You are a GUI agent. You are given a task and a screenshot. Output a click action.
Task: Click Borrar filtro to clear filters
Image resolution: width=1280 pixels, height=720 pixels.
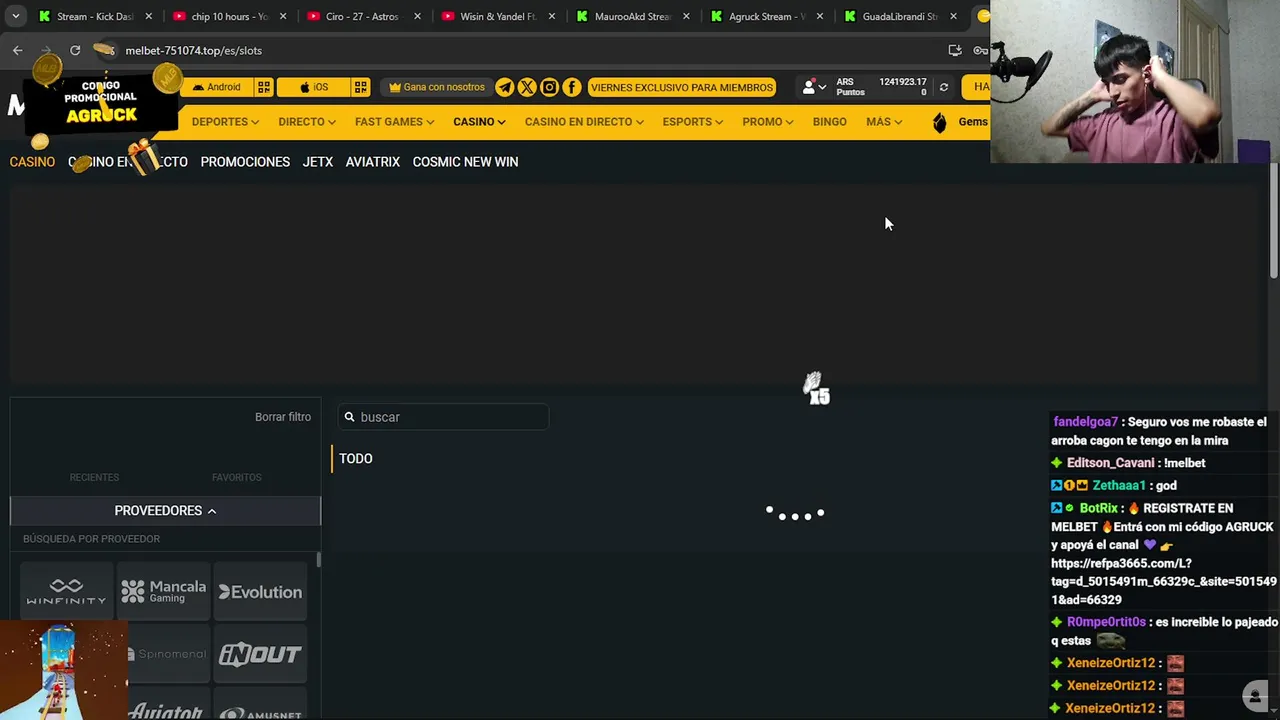tap(283, 417)
